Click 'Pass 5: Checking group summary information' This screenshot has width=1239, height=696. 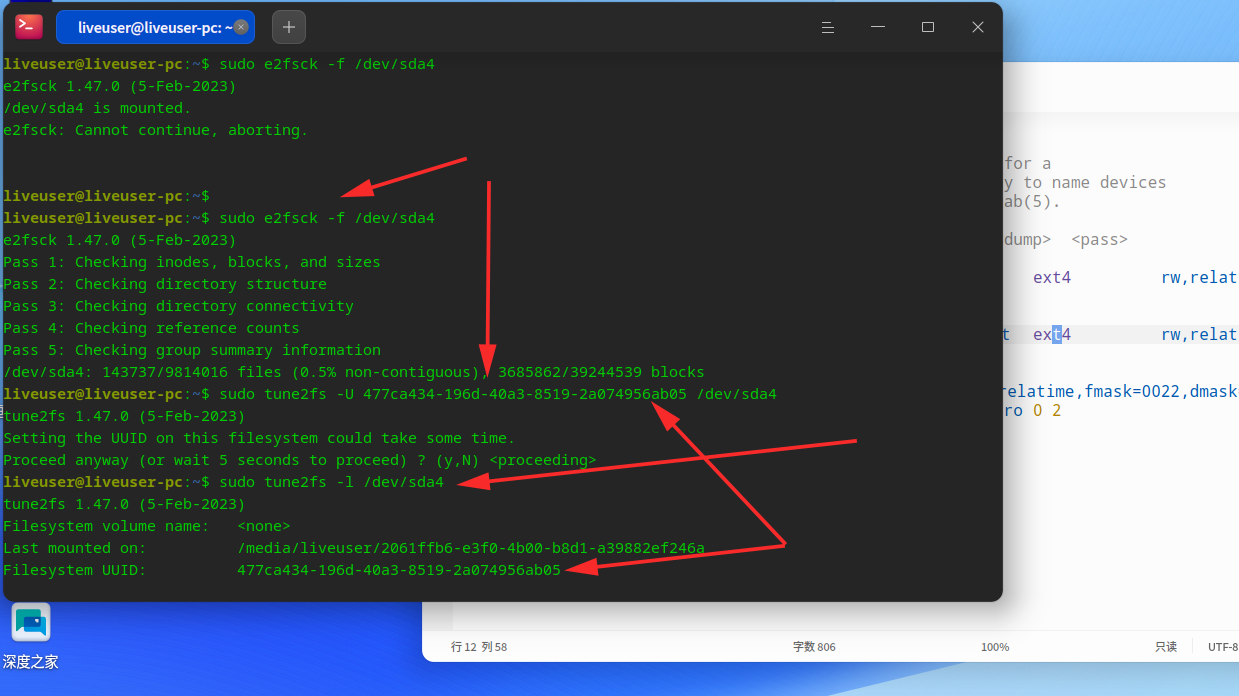pos(192,350)
